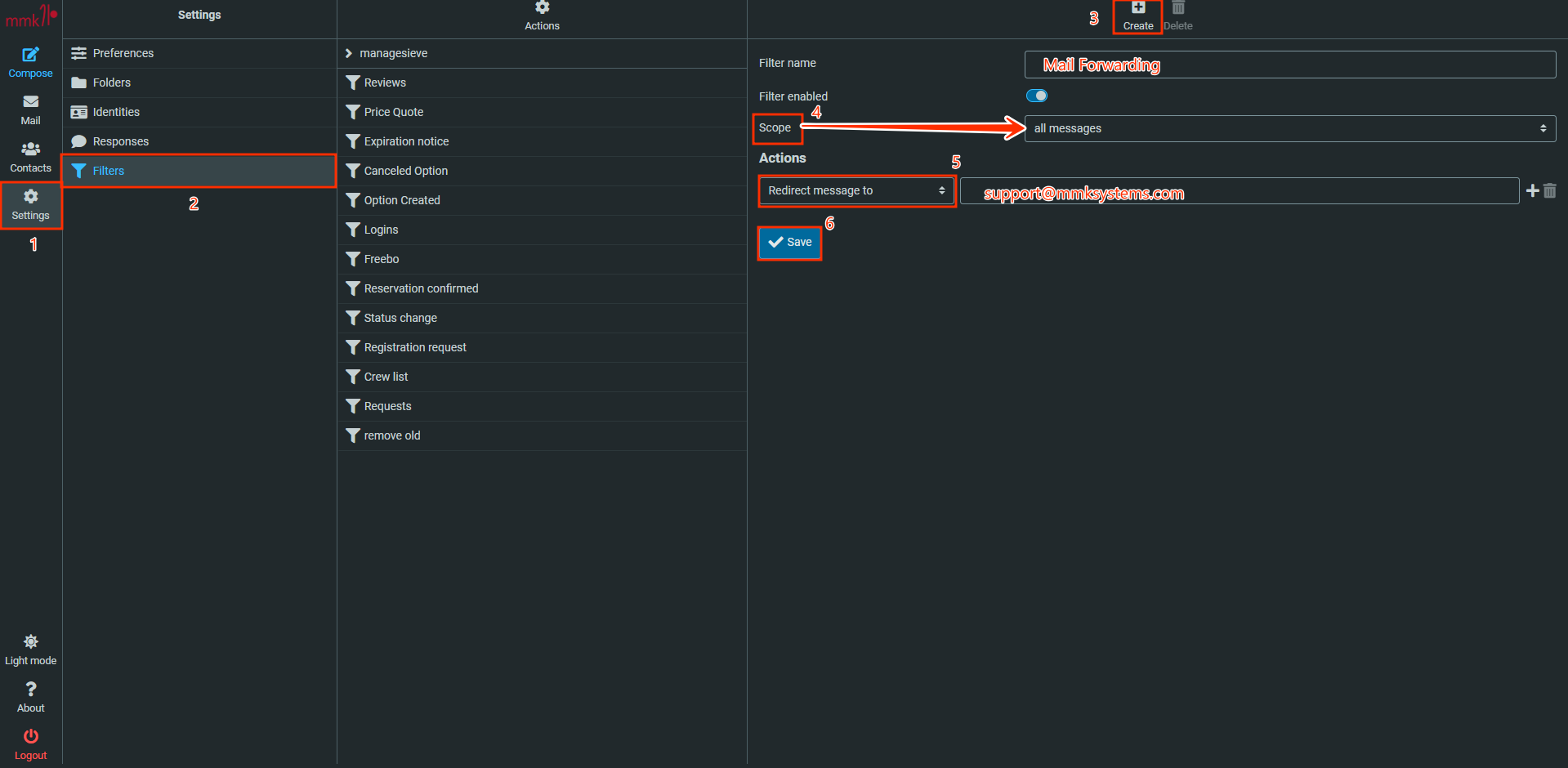The width and height of the screenshot is (1568, 768).
Task: Select the Reservation confirmed filter
Action: (x=543, y=288)
